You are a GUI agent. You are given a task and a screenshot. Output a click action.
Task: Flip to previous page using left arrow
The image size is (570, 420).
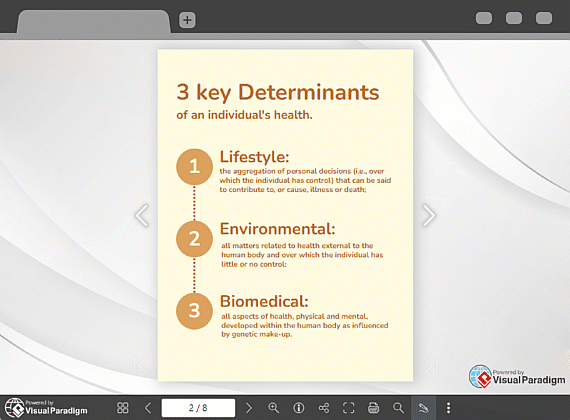tap(142, 216)
